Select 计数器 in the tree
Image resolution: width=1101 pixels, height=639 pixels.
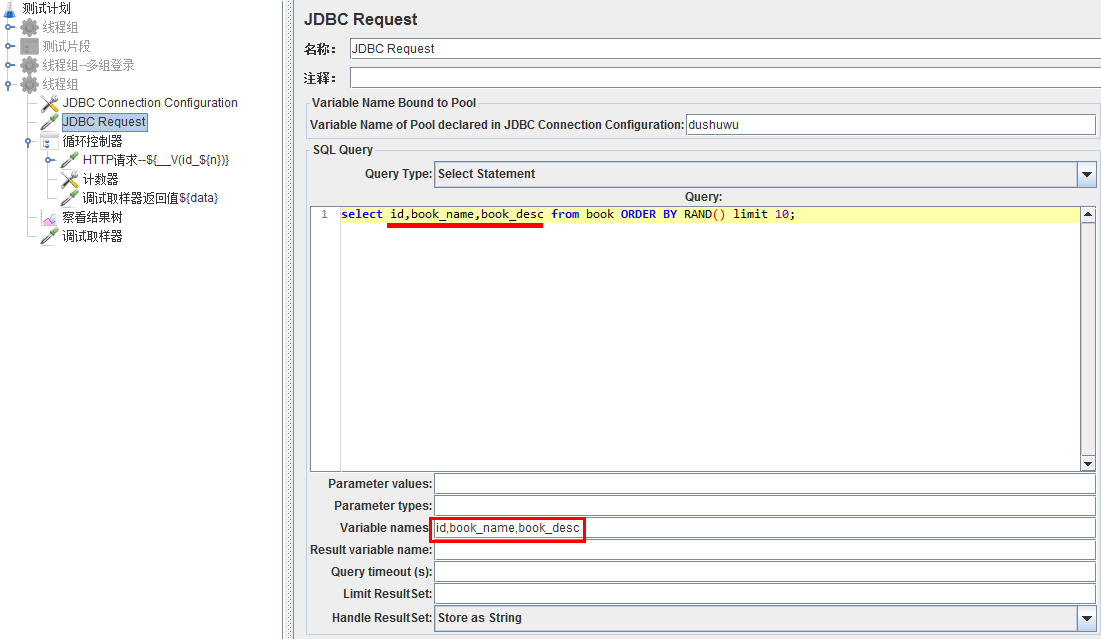(100, 179)
